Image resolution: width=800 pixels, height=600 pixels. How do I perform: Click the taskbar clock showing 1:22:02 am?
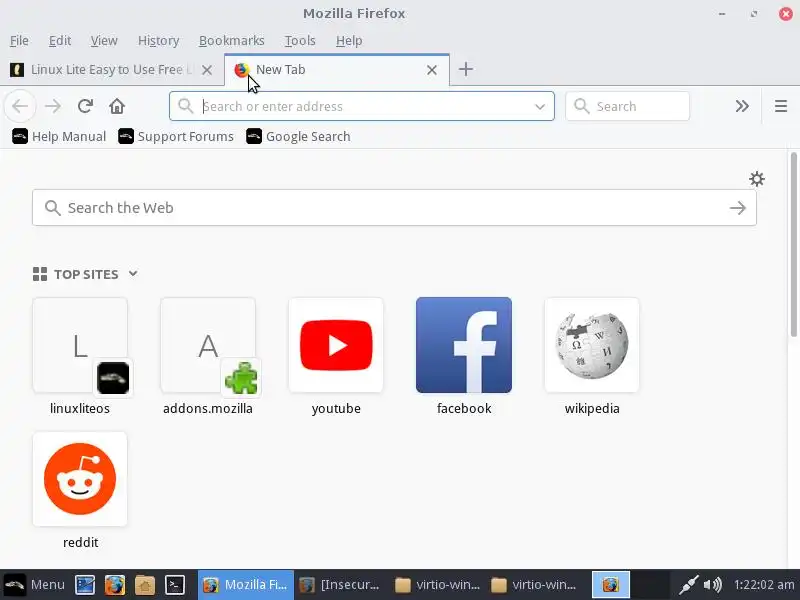(764, 584)
